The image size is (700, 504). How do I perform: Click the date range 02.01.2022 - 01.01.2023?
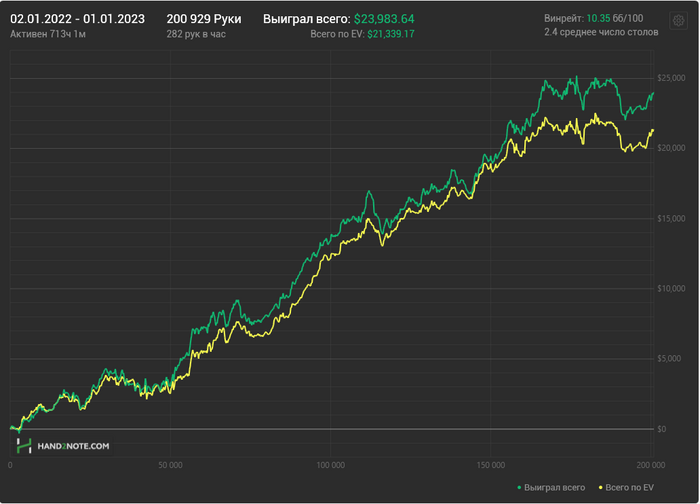pos(77,19)
